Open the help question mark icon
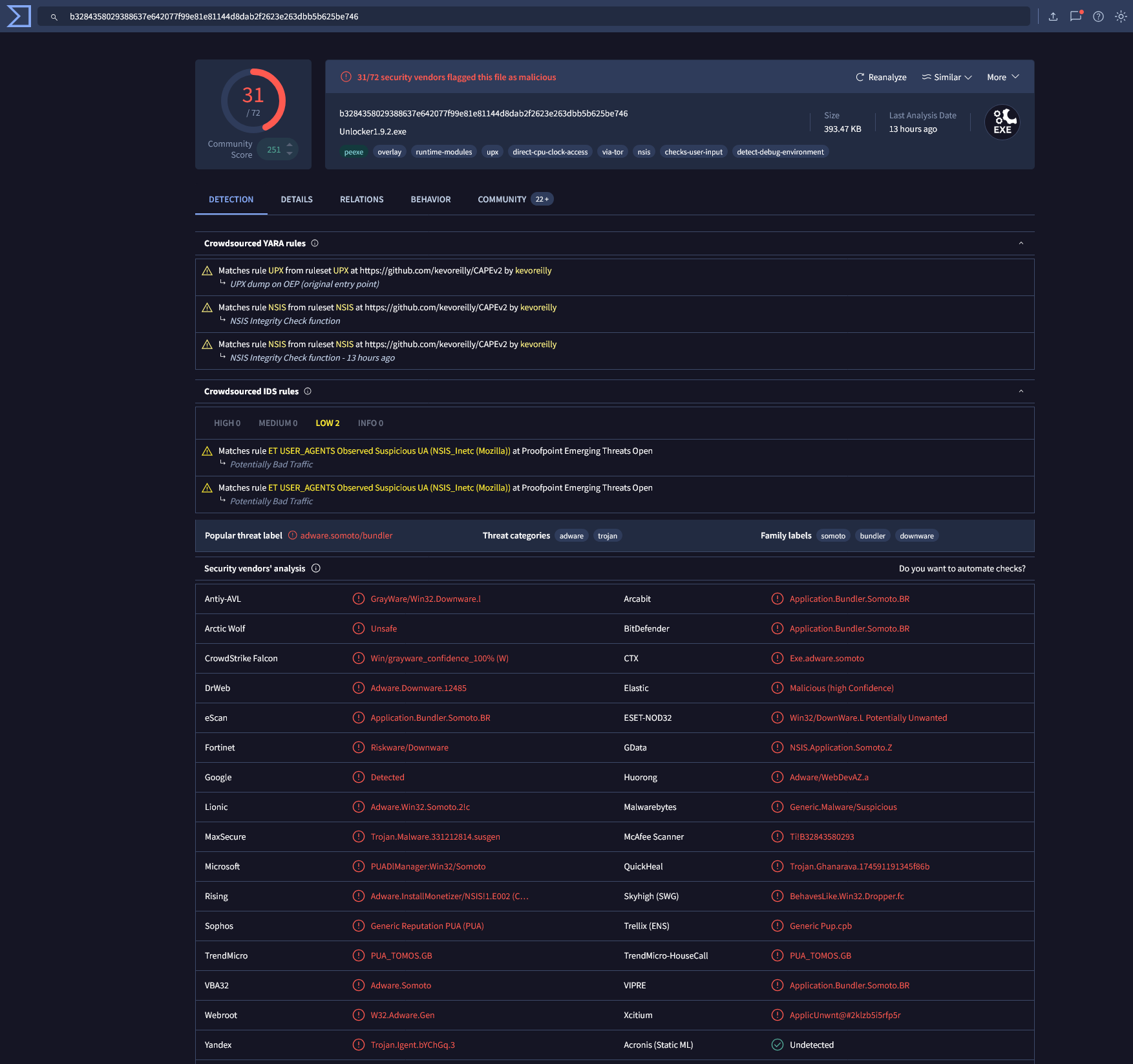The image size is (1133, 1064). pyautogui.click(x=1098, y=17)
